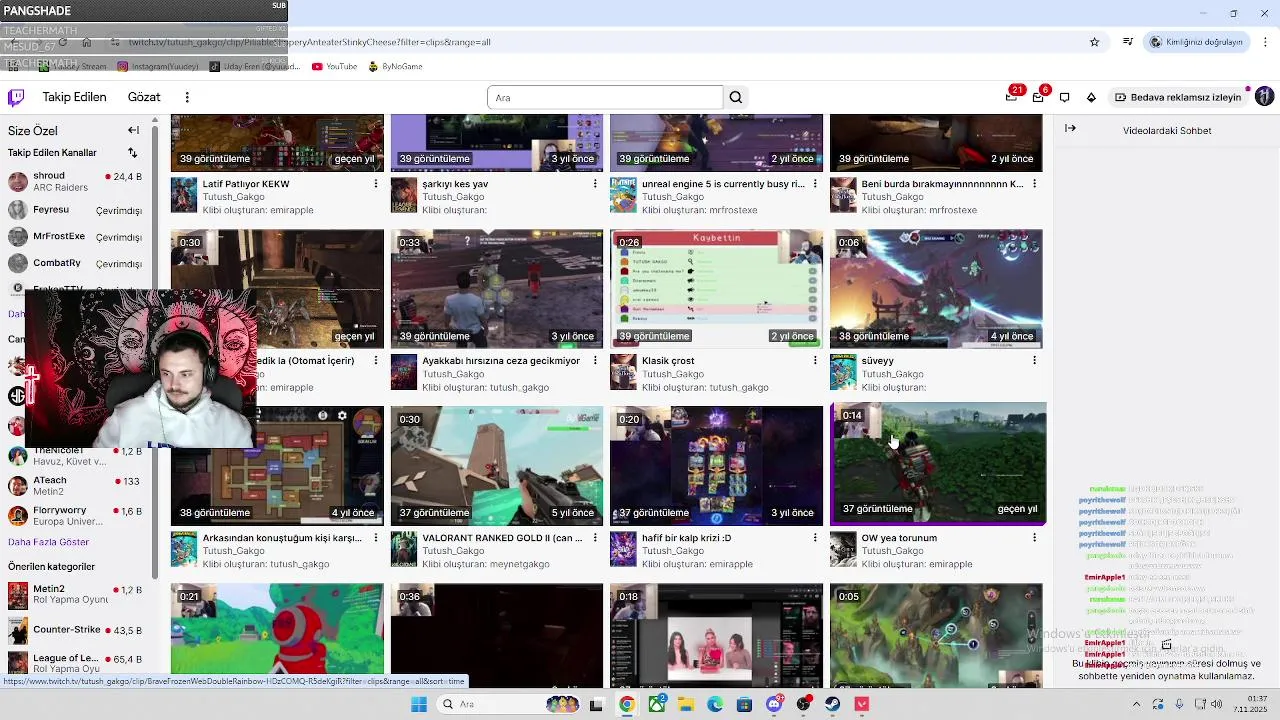Click the bits diamond icon
Viewport: 1280px width, 720px height.
[x=1091, y=97]
